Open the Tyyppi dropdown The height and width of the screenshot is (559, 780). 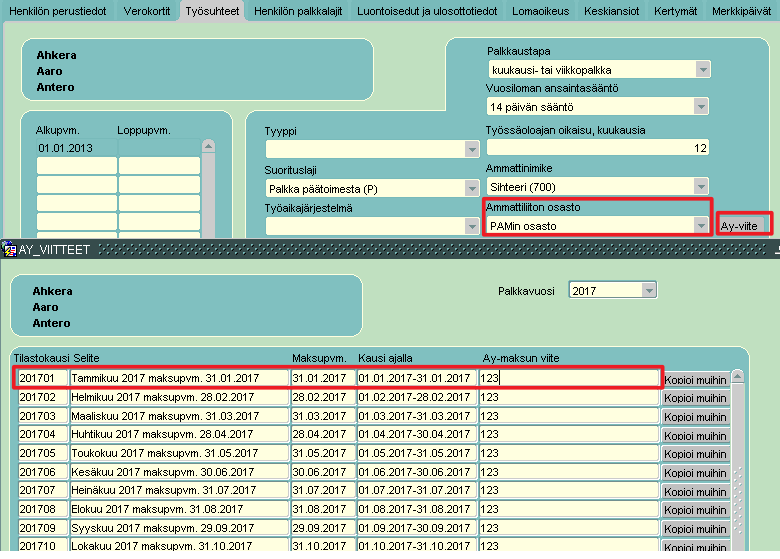coord(472,149)
